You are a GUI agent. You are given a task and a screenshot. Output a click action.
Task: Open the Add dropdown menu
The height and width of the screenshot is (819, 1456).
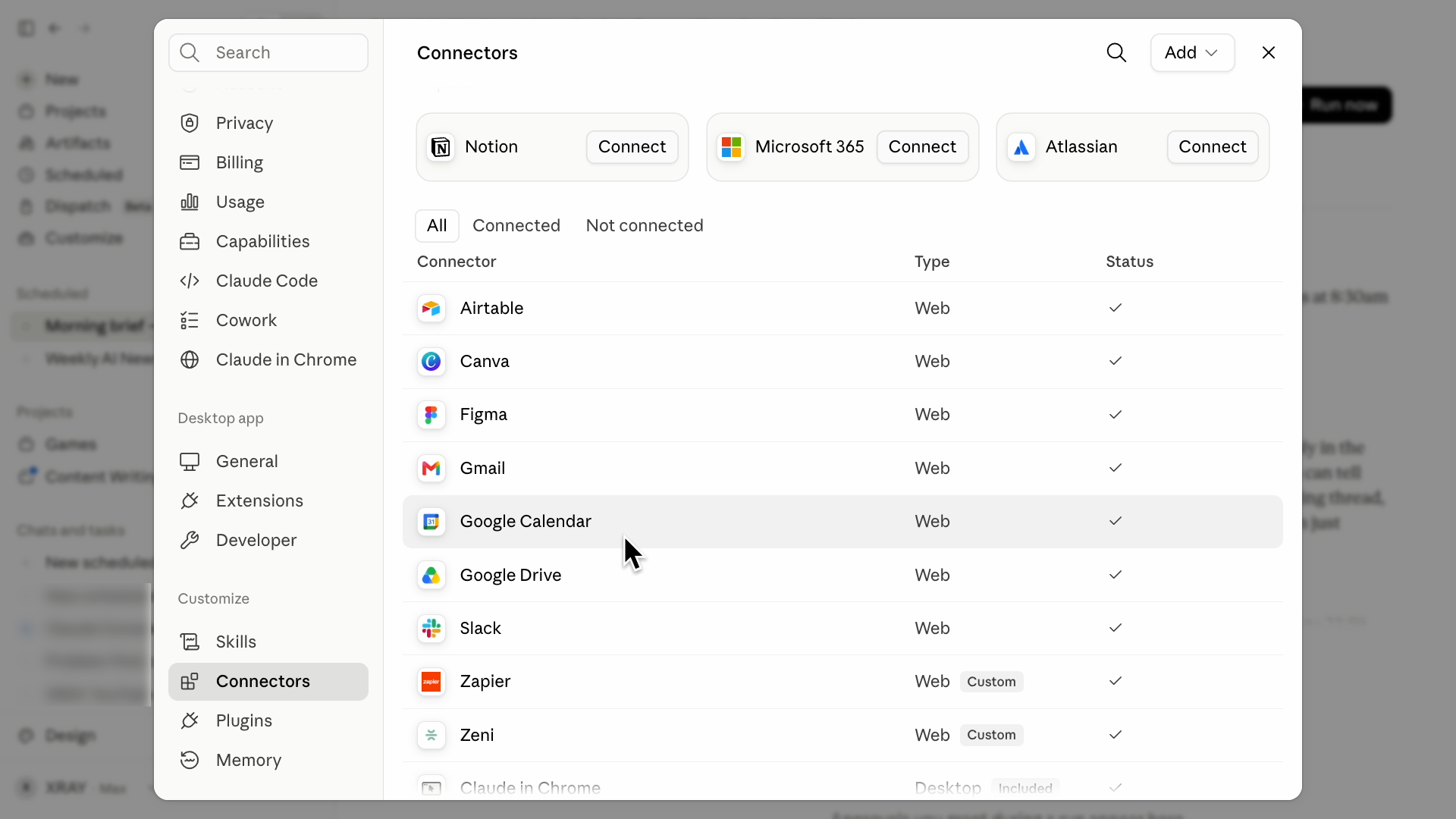(1192, 52)
